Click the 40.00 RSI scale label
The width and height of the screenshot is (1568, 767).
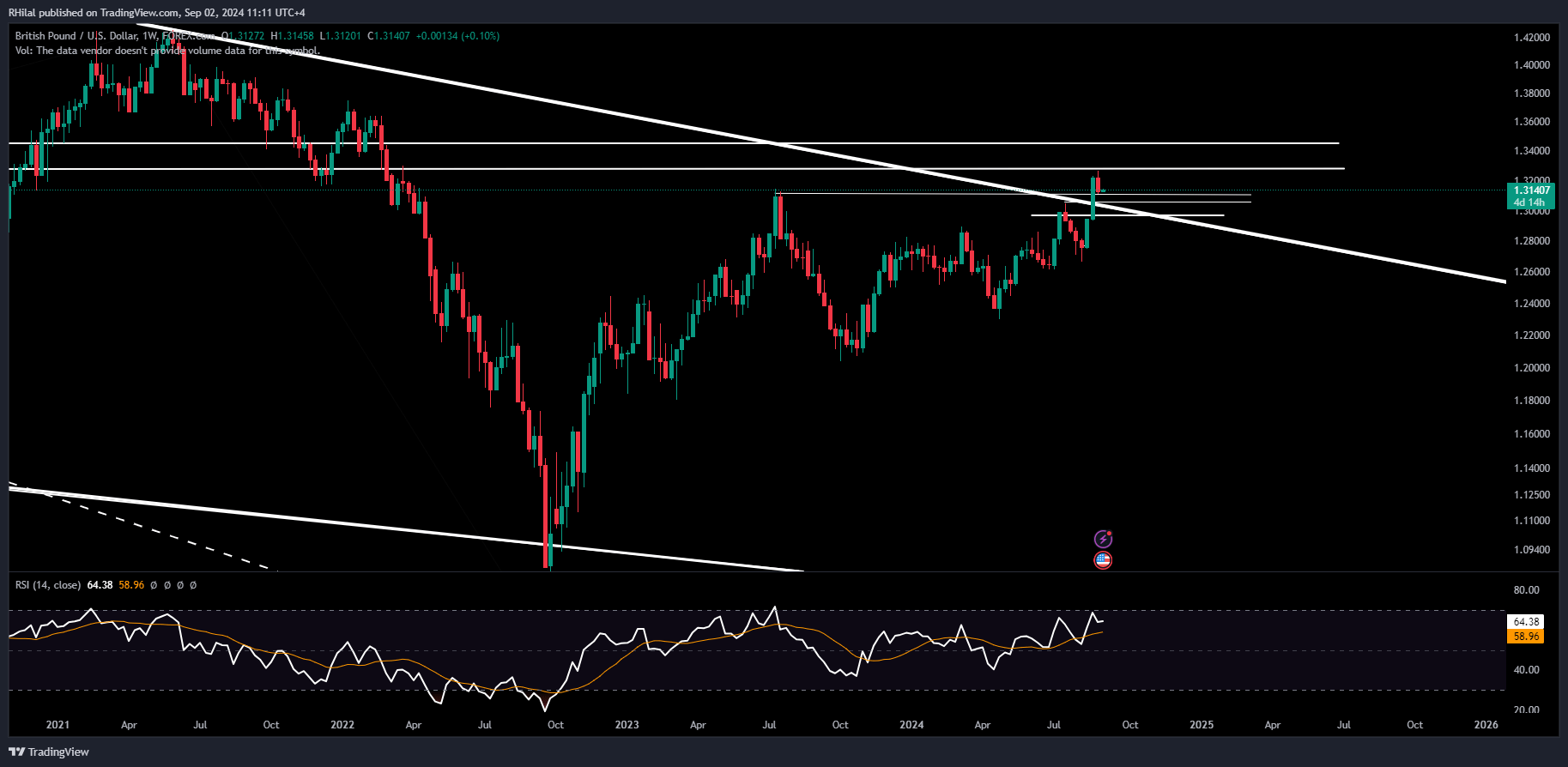(x=1526, y=670)
